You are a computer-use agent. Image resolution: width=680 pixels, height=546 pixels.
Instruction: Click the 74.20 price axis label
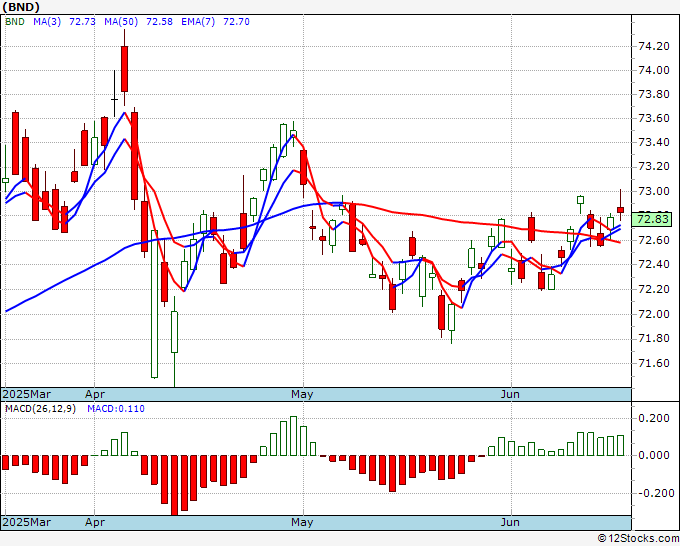pos(654,46)
